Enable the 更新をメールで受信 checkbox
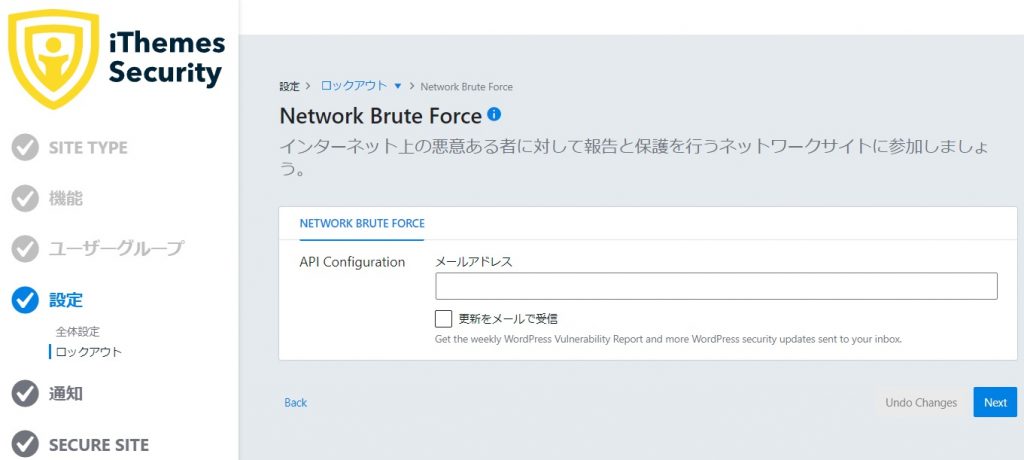This screenshot has width=1024, height=460. coord(443,319)
